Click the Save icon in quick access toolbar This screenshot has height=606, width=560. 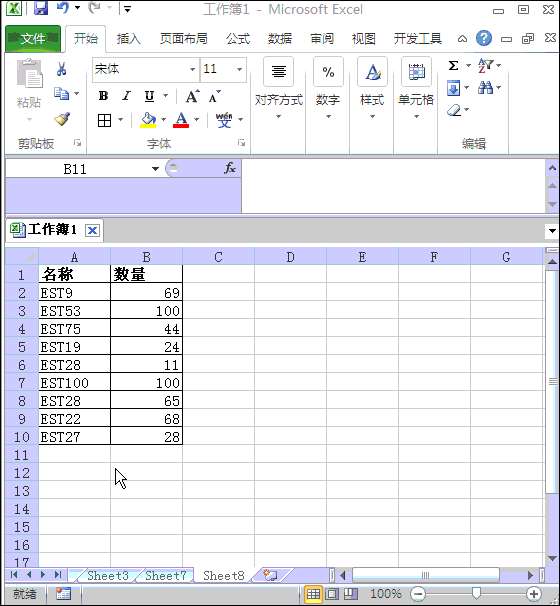click(41, 8)
